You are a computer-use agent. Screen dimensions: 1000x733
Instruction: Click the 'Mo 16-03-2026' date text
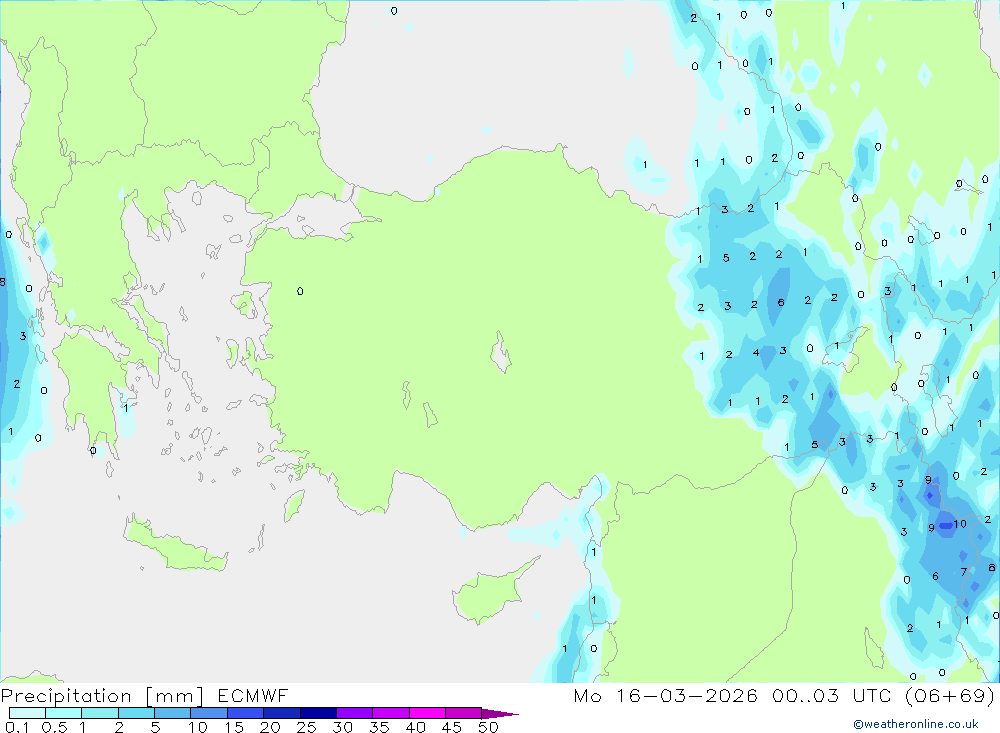[x=666, y=696]
